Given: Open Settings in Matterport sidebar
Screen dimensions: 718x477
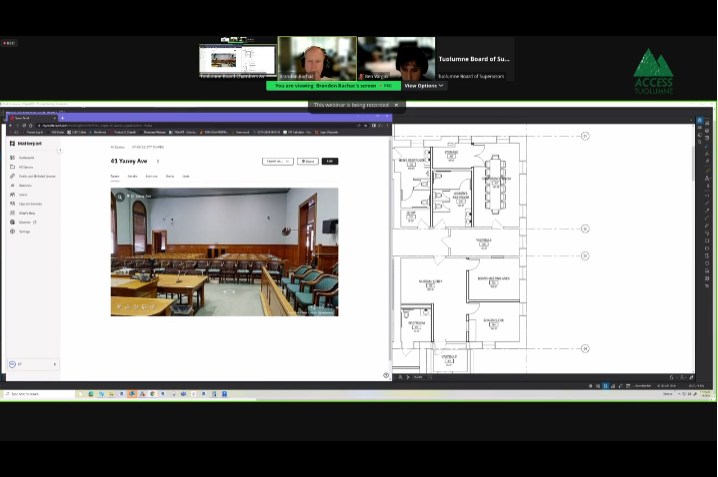Looking at the screenshot, I should tap(24, 231).
